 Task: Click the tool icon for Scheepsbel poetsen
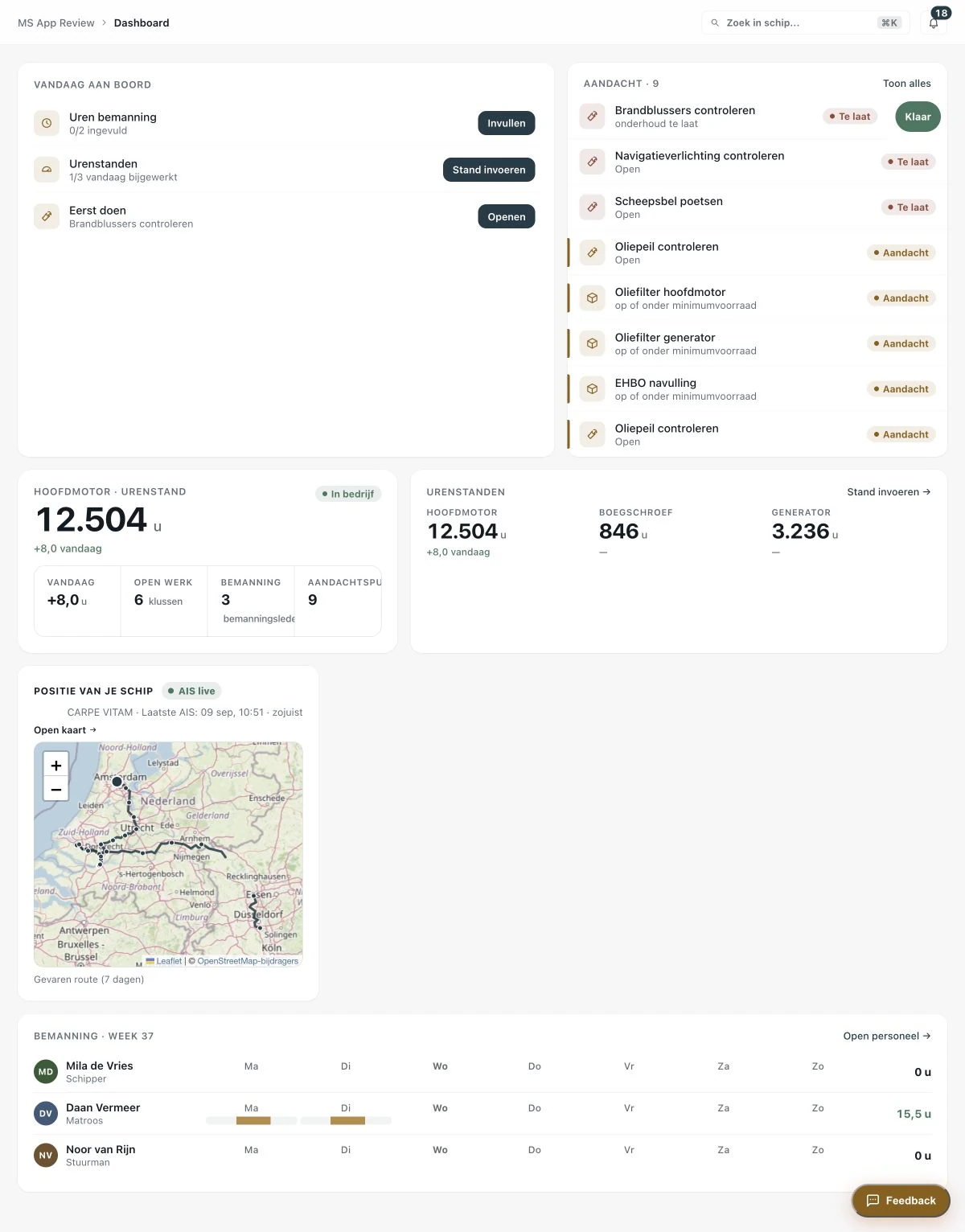point(593,207)
